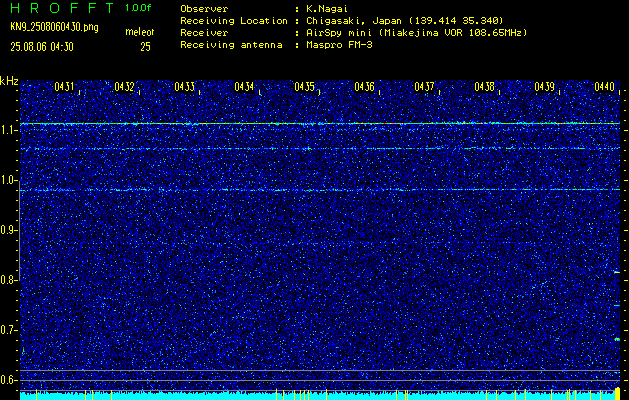Jump to time marker 0438

click(x=484, y=87)
